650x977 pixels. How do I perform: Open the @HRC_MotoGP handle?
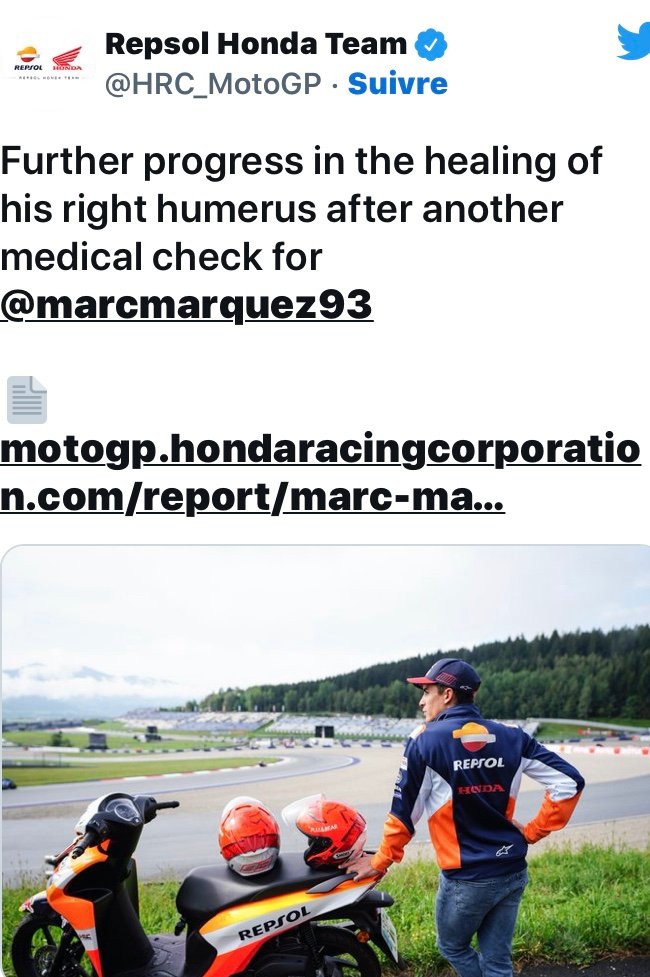213,84
